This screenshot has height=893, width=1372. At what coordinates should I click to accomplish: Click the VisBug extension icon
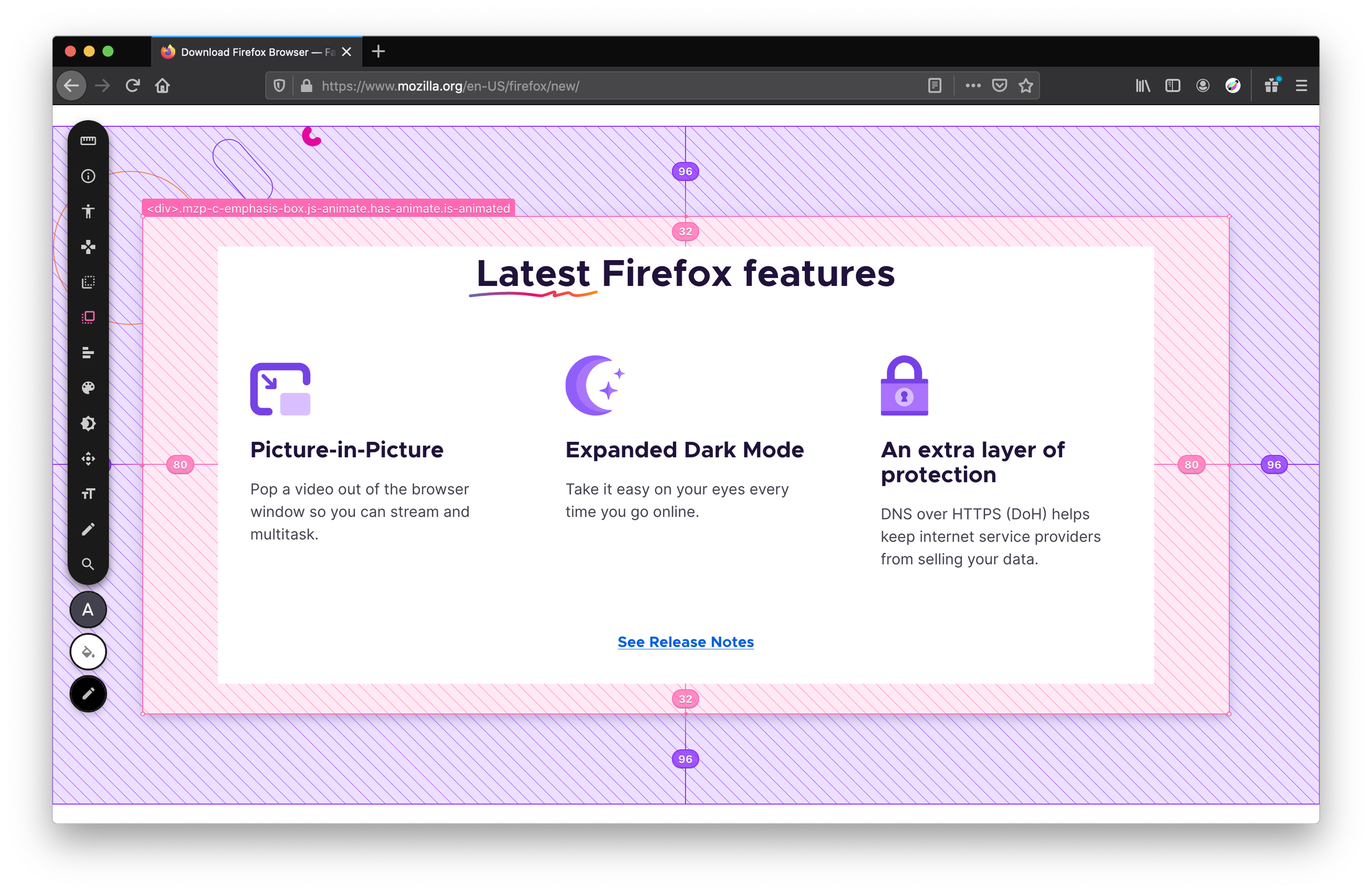(x=1233, y=86)
